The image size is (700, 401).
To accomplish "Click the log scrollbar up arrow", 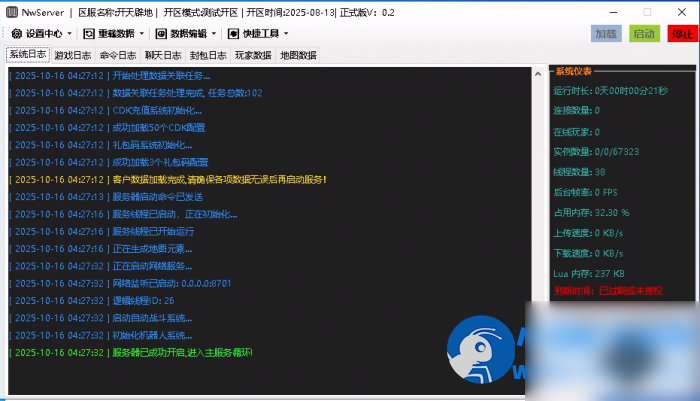I will pyautogui.click(x=538, y=74).
